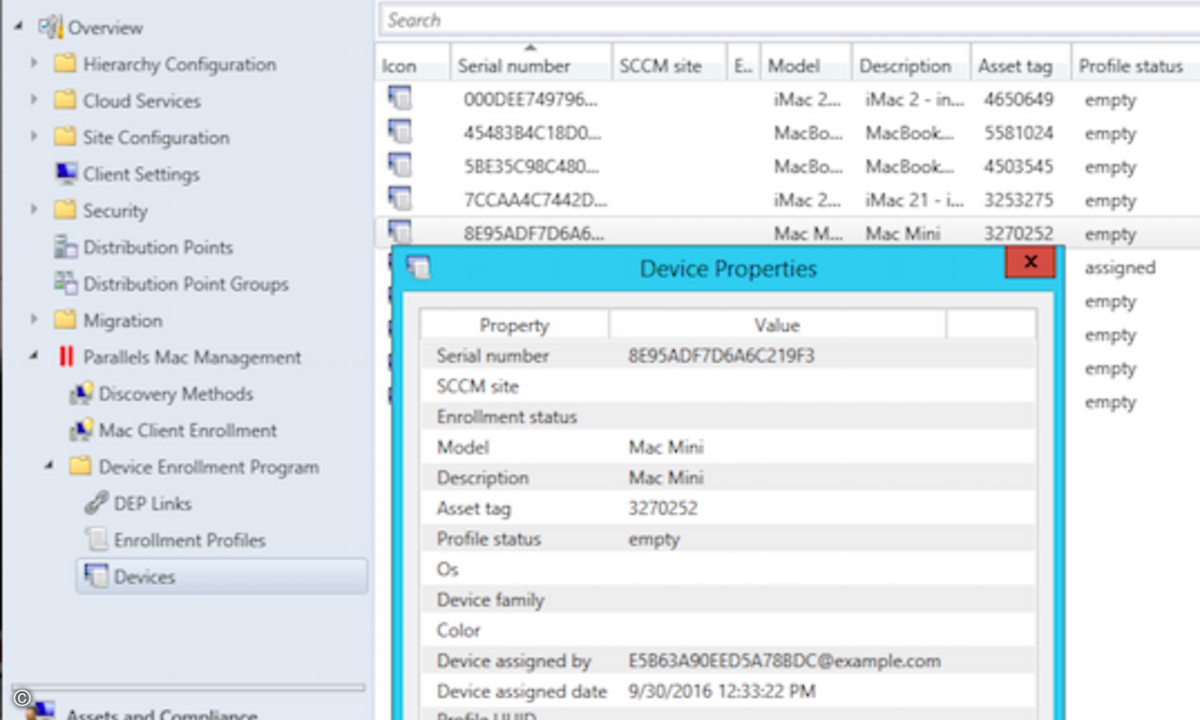Click value 8E95ADF7D6A6C219F3 in Device Properties
The width and height of the screenshot is (1200, 720).
pyautogui.click(x=721, y=356)
